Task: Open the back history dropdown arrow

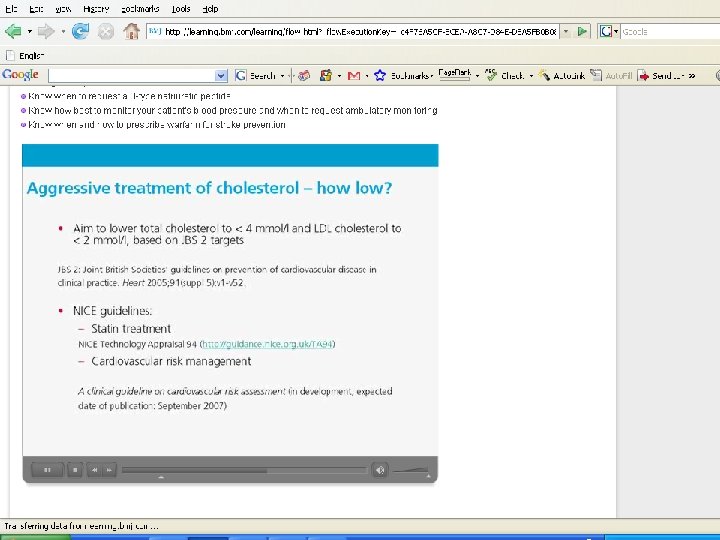Action: click(29, 32)
